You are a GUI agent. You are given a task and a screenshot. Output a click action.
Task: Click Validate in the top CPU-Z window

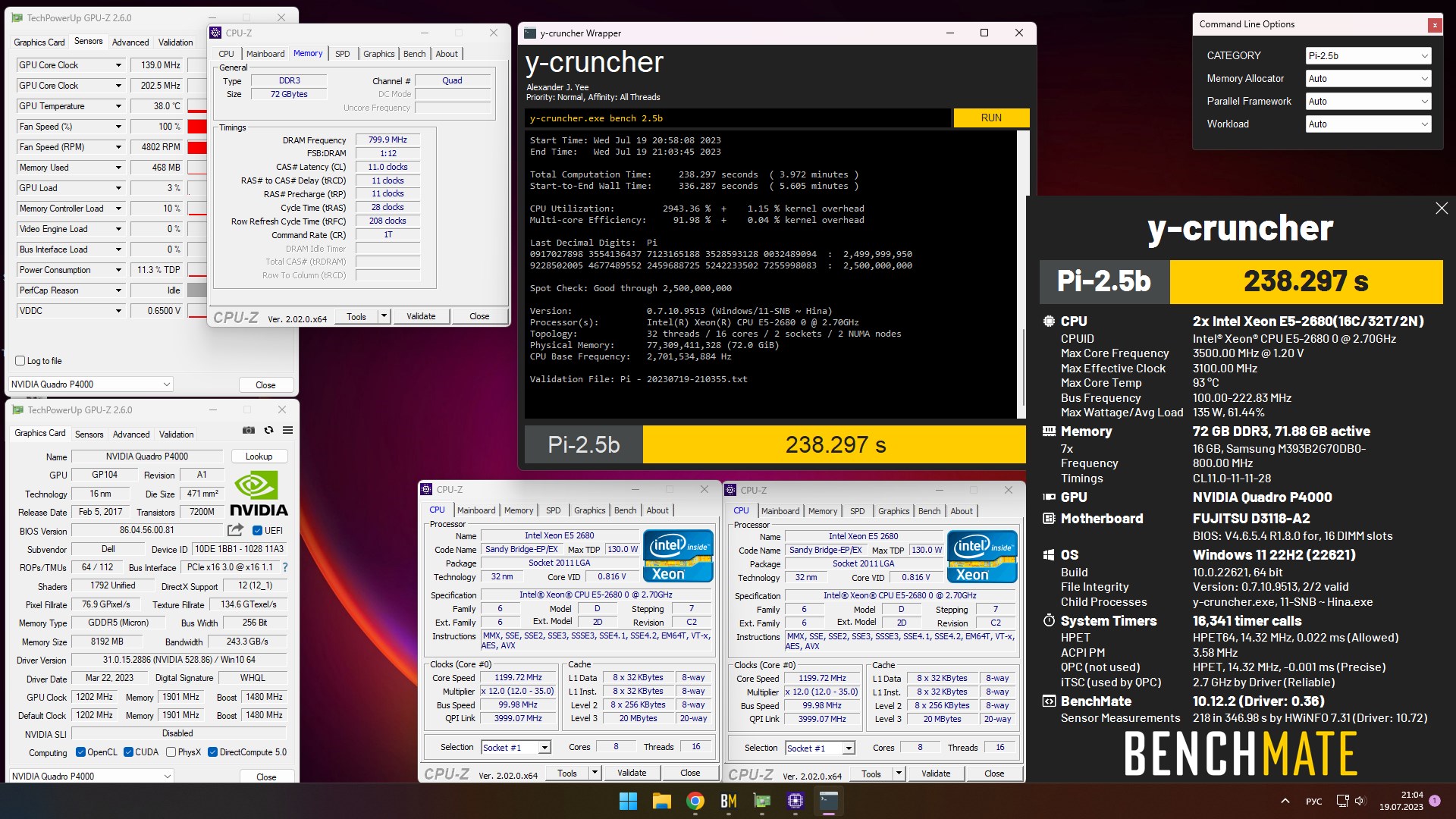pos(421,316)
